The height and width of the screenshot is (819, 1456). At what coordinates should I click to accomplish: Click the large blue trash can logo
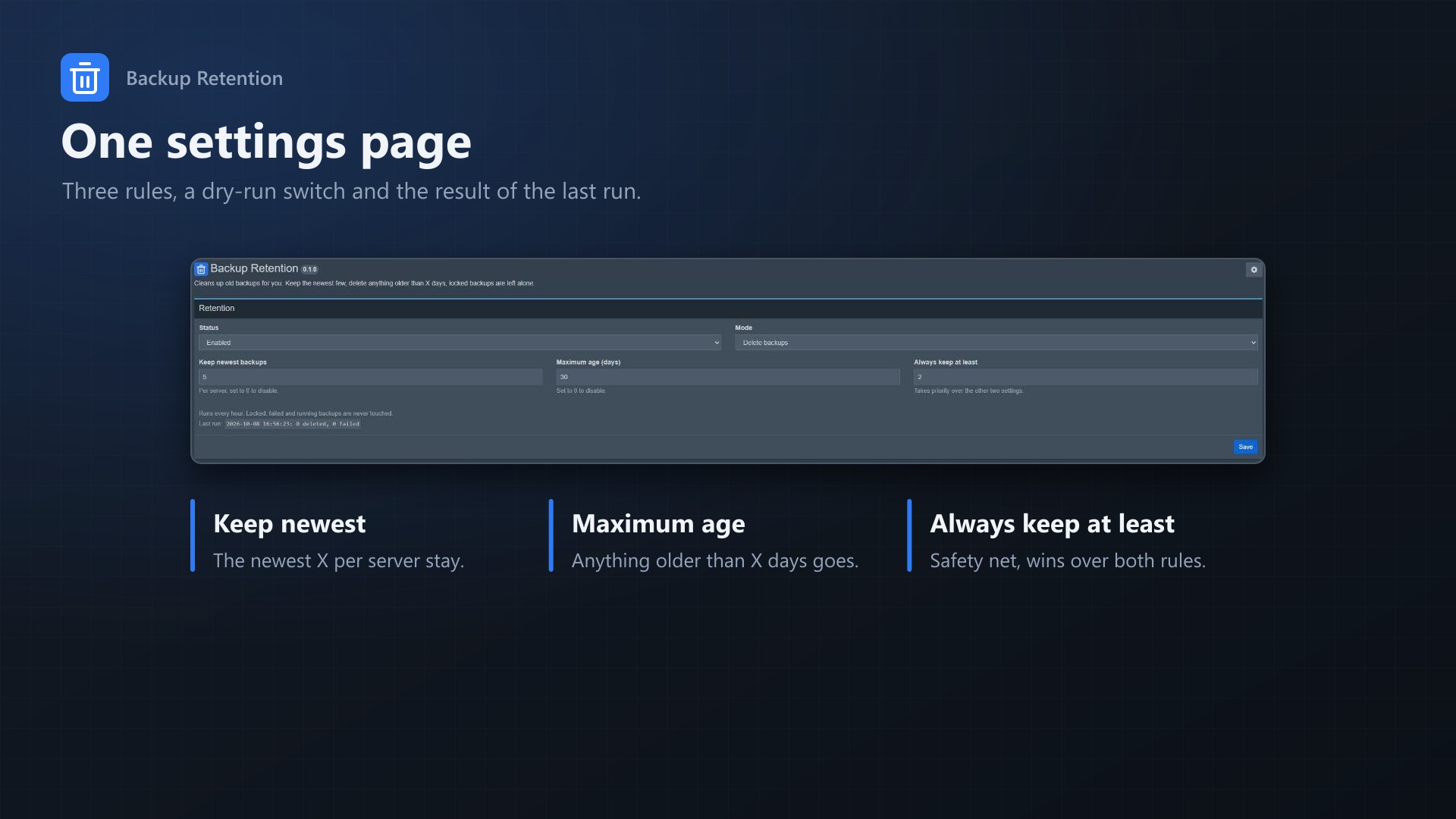(85, 77)
